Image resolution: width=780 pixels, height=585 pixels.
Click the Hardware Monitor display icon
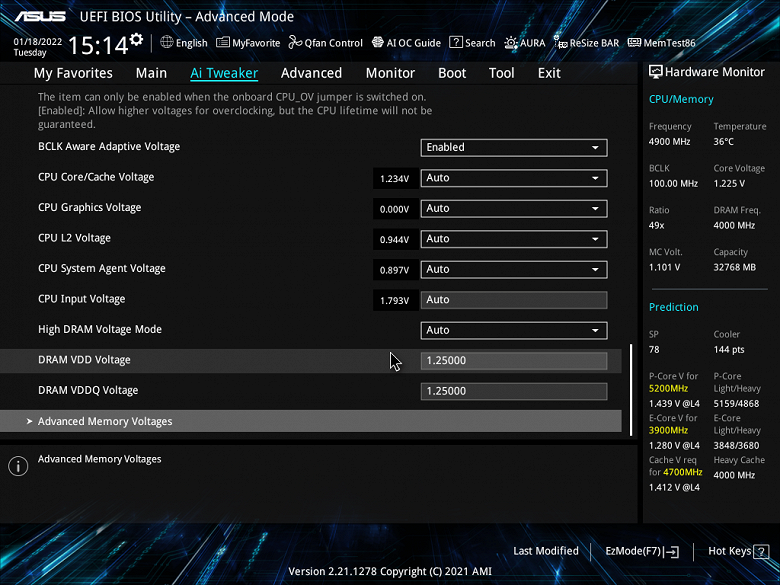(x=656, y=72)
